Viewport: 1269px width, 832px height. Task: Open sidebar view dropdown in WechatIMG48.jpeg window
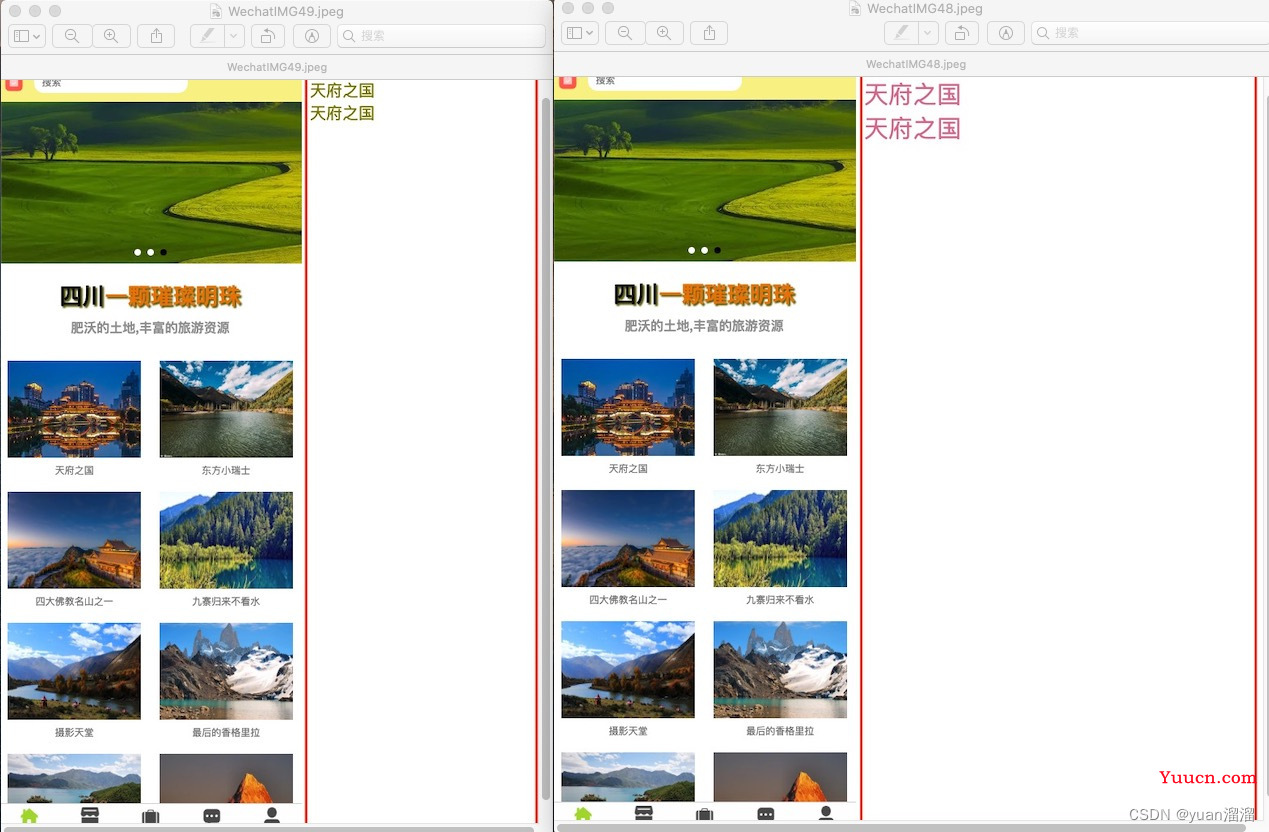[579, 33]
